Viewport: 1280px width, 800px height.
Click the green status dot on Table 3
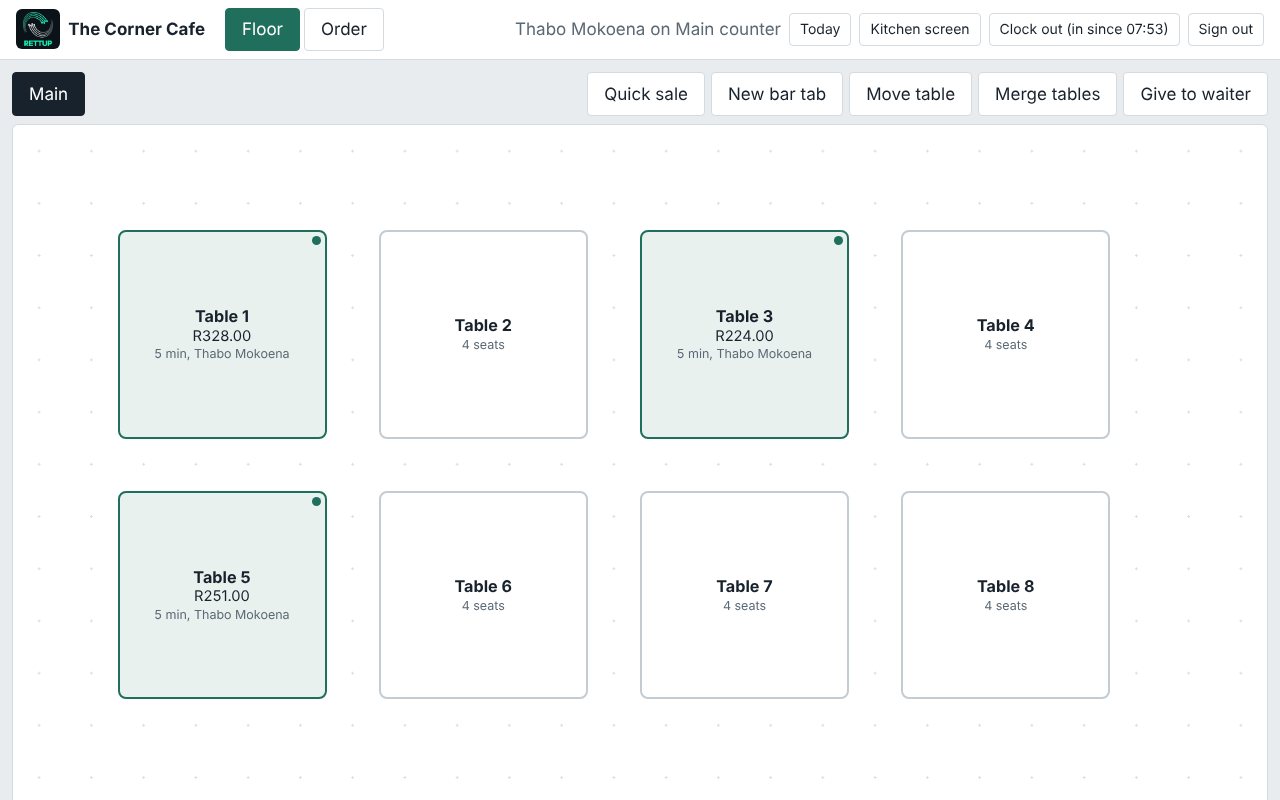(838, 240)
